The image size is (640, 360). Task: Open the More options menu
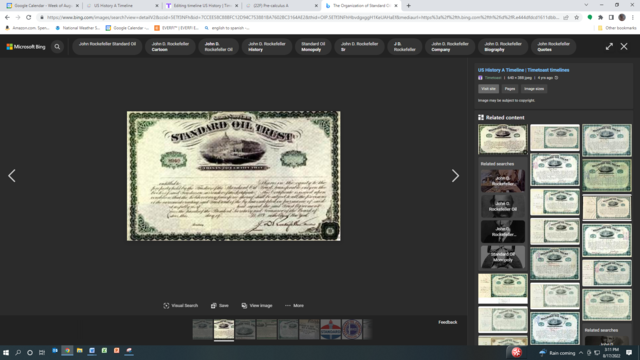294,305
